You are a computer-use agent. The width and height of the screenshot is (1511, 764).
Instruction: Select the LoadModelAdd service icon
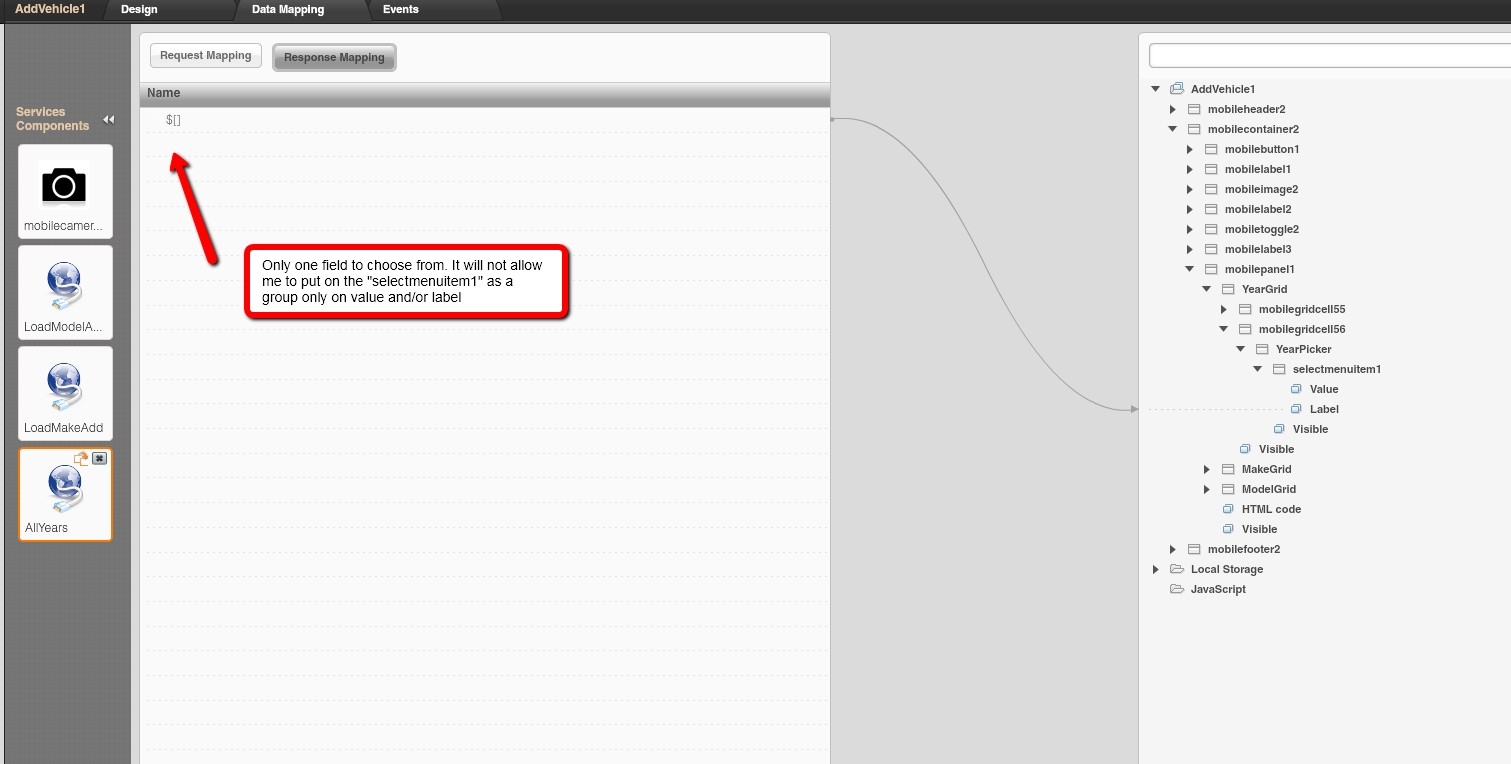pos(64,287)
